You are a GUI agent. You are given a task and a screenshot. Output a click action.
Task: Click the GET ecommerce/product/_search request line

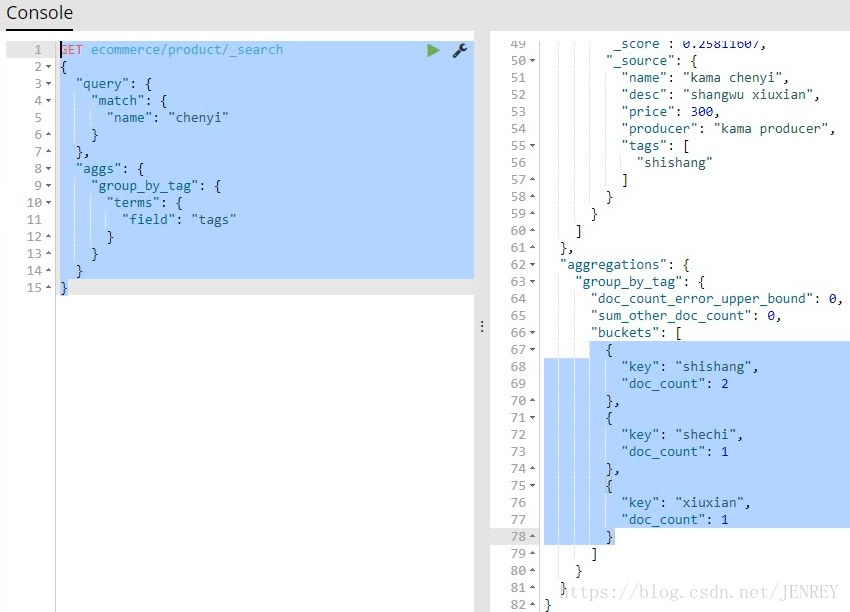(x=172, y=50)
